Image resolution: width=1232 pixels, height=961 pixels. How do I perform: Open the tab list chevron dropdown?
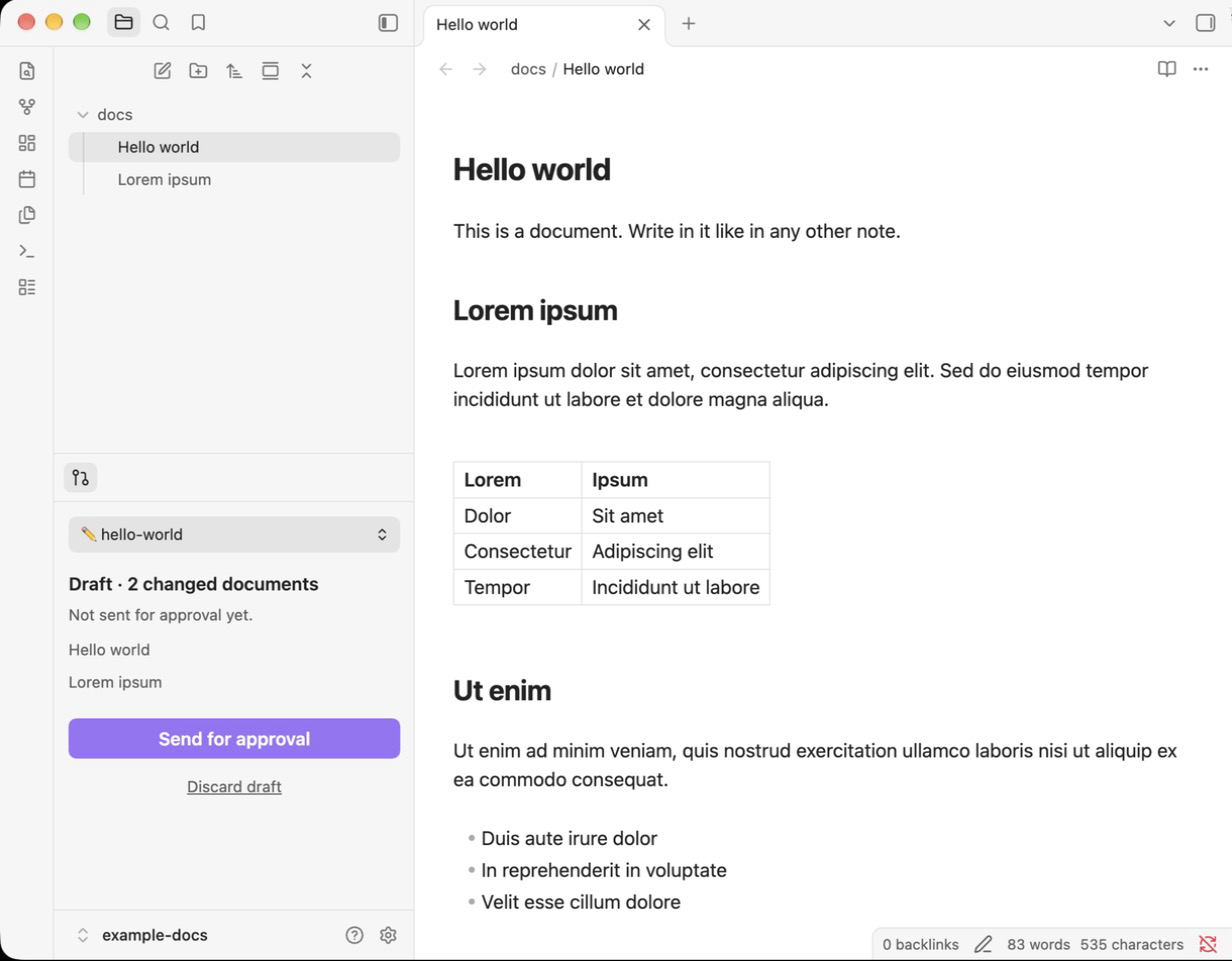click(1169, 23)
